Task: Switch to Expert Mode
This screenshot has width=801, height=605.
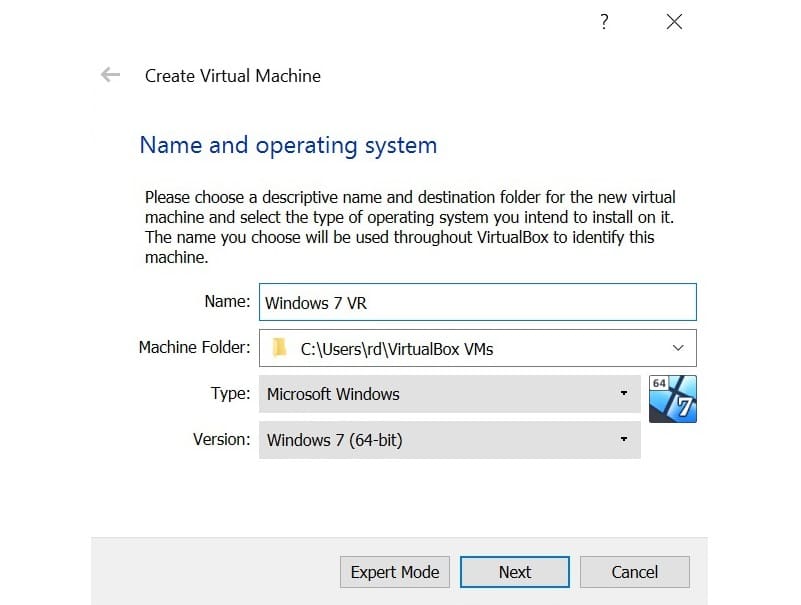Action: [x=395, y=572]
